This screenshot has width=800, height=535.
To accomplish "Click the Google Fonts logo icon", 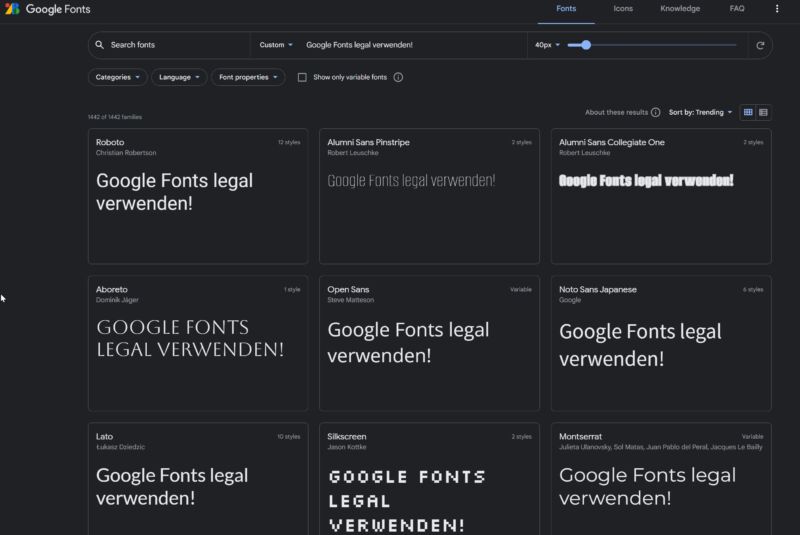I will coord(12,9).
